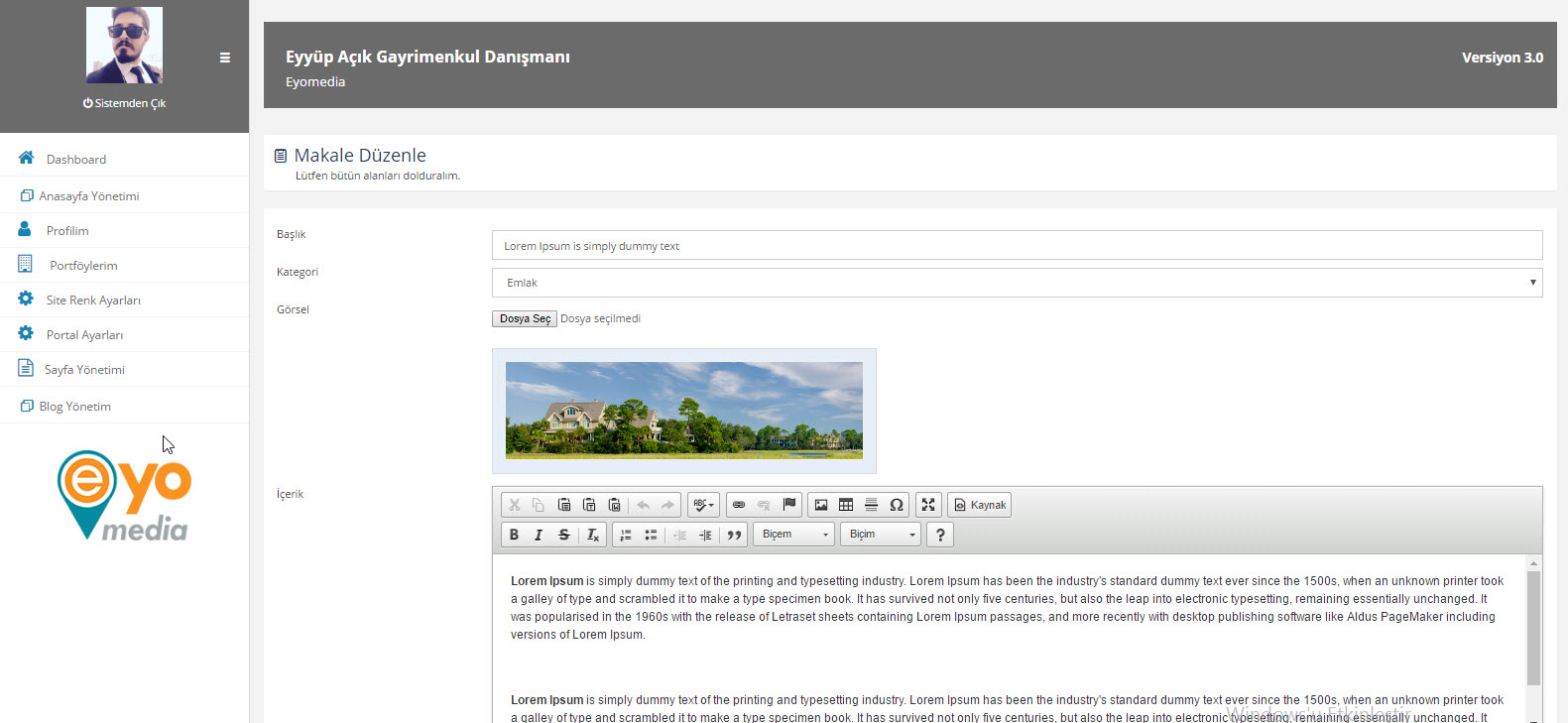Click the 'Dosya seçilmedi' text

[600, 318]
